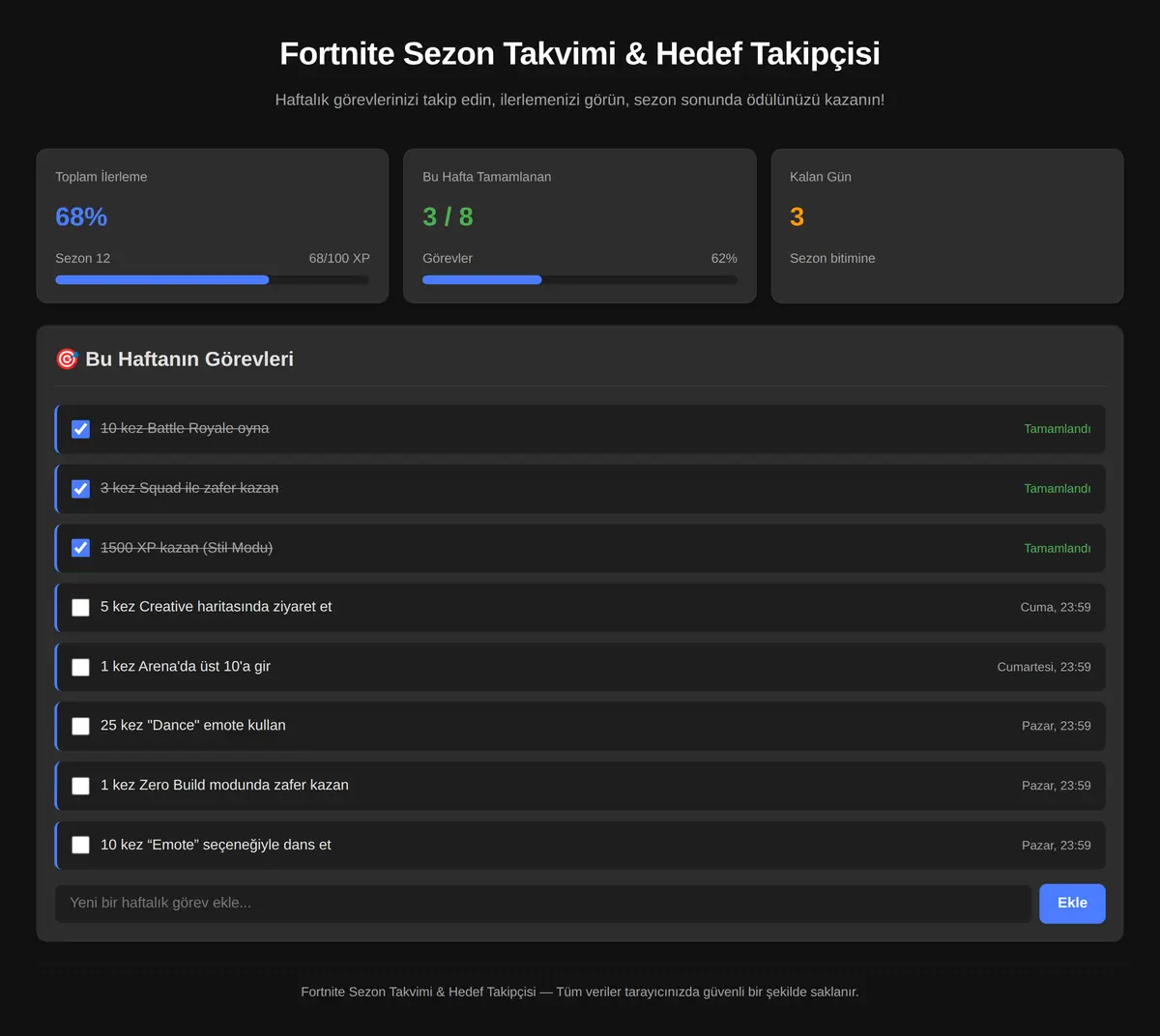
Task: Click the "Bu Hafta Tamamlanan" card title
Action: click(487, 177)
